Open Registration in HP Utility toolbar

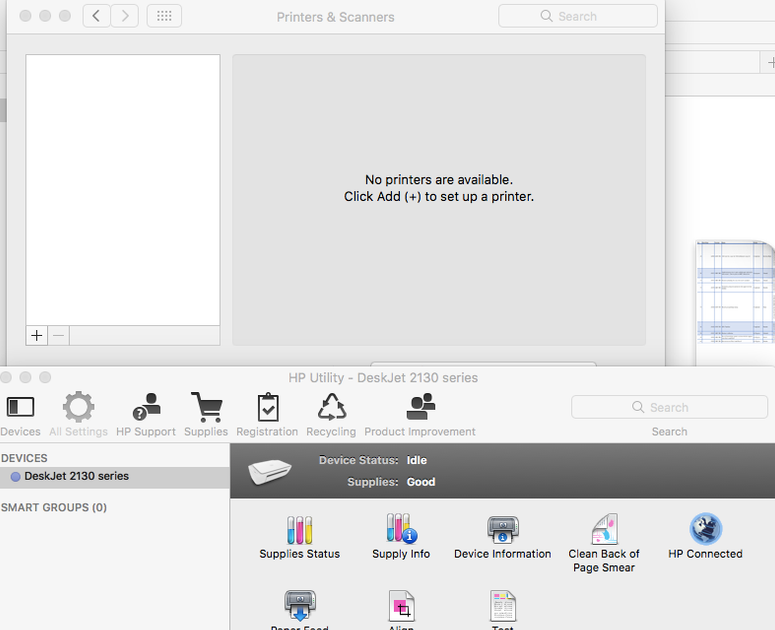tap(267, 415)
